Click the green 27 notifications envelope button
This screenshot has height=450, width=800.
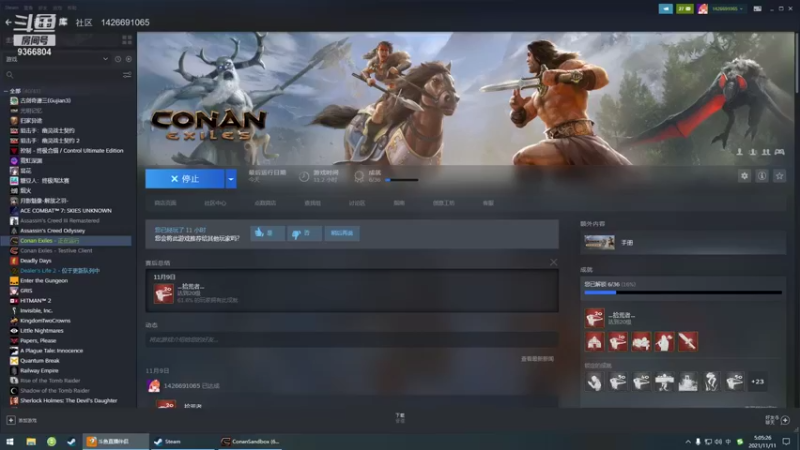[685, 9]
